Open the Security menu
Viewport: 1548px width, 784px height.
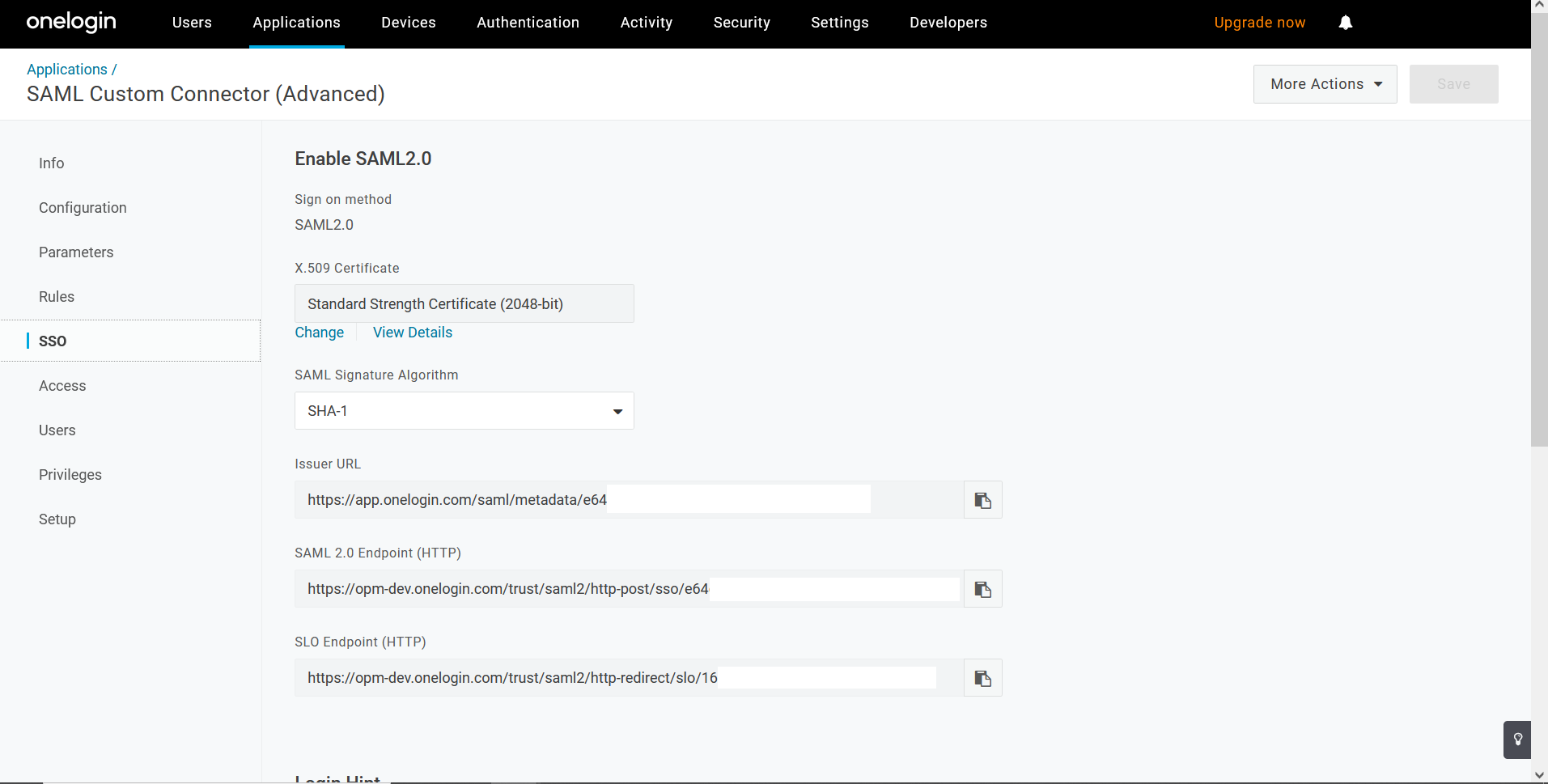[x=742, y=23]
